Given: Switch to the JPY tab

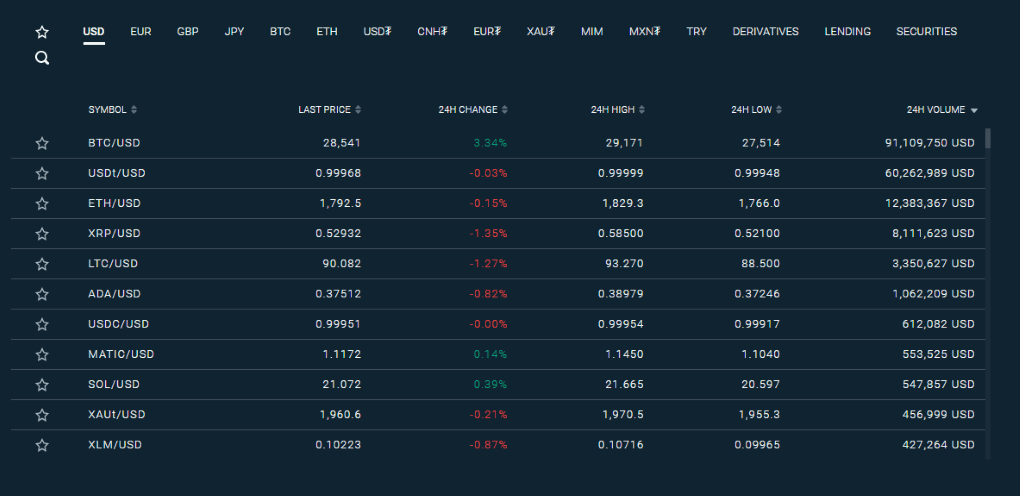Looking at the screenshot, I should (234, 31).
